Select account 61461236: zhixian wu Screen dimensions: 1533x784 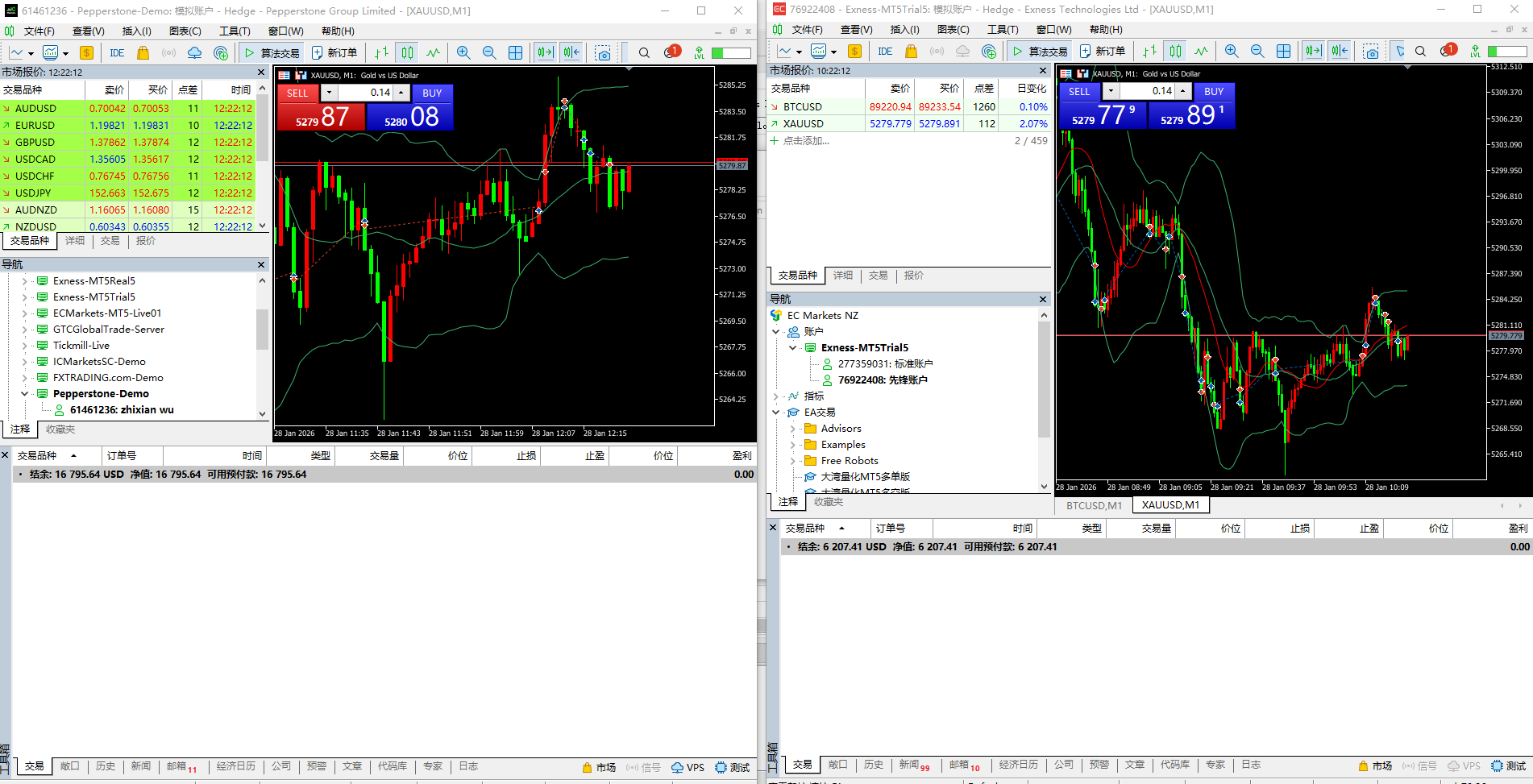122,410
